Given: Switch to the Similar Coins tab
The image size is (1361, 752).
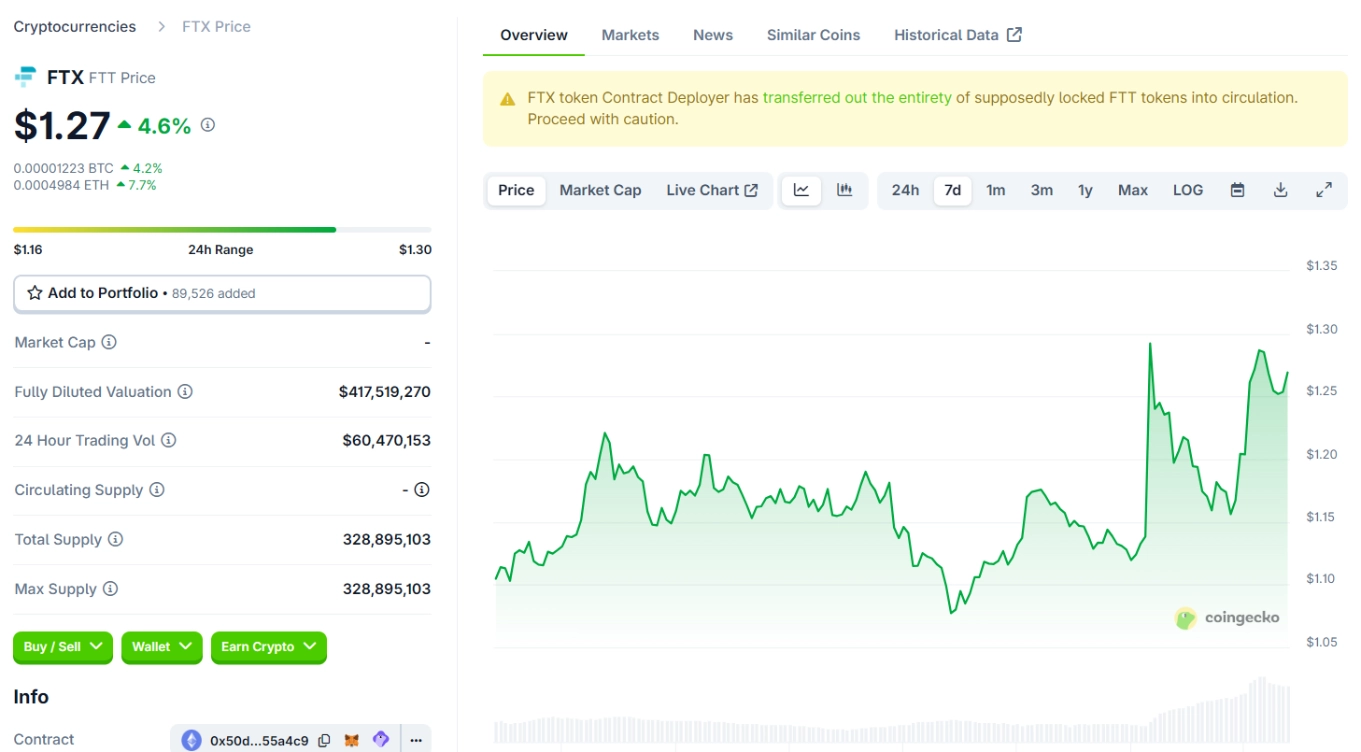Looking at the screenshot, I should 813,35.
